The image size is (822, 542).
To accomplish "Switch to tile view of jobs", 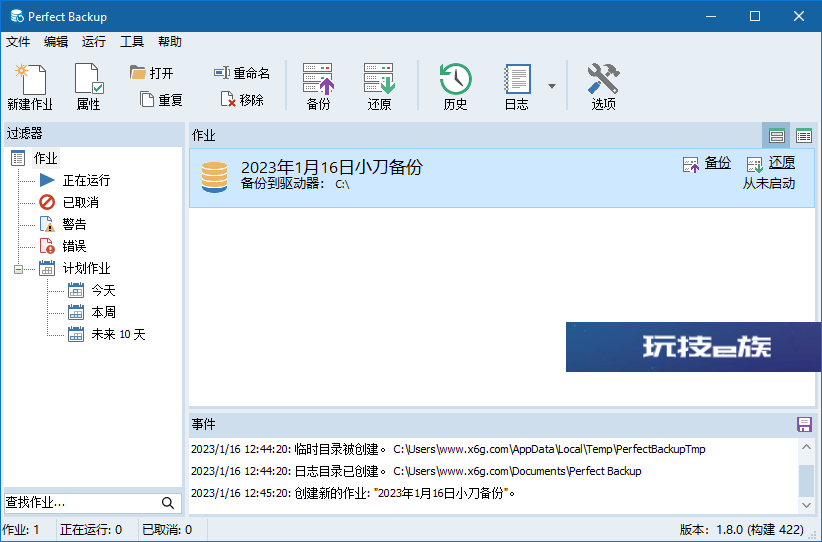I will [x=776, y=136].
